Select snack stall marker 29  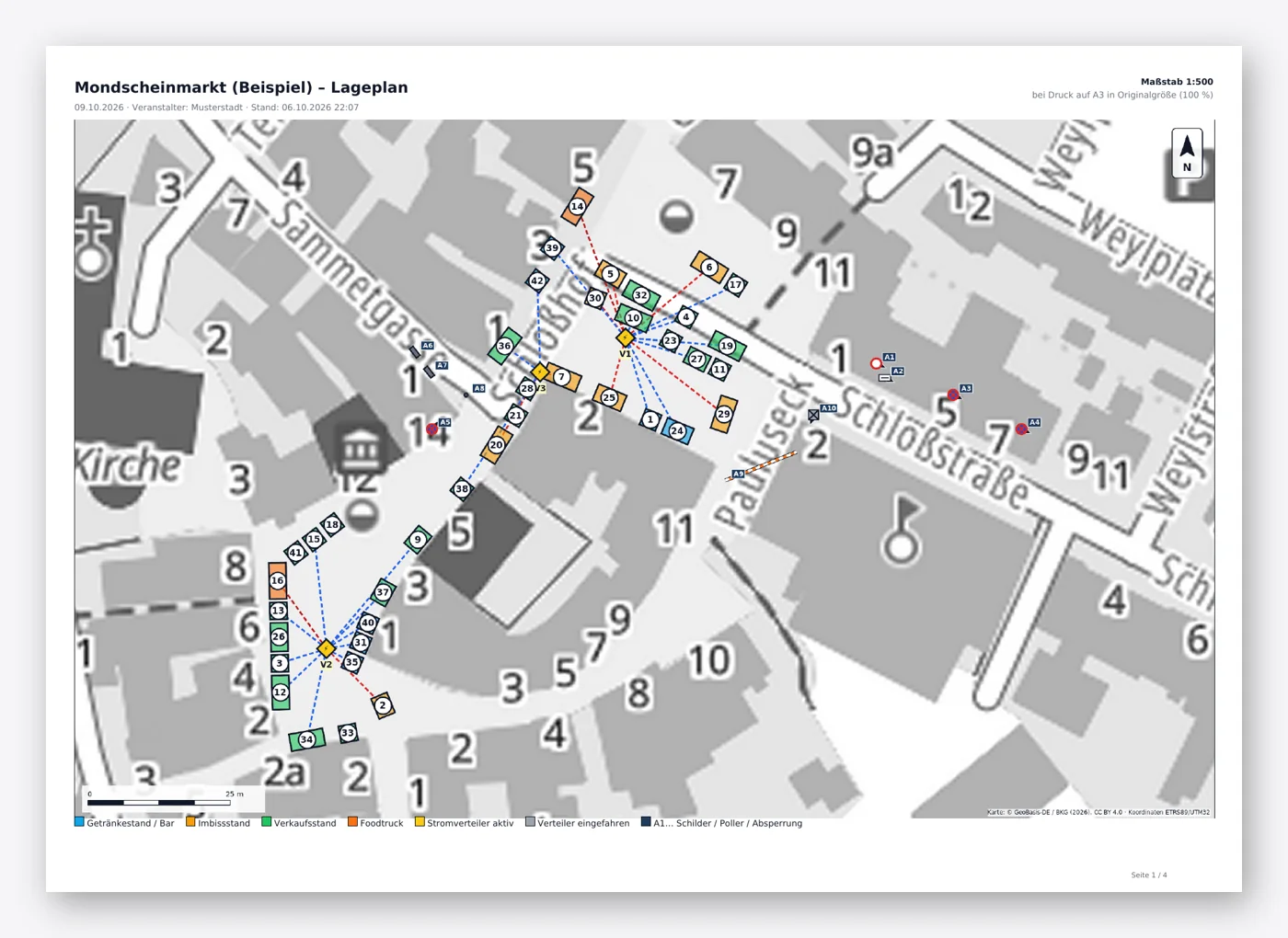pyautogui.click(x=724, y=414)
